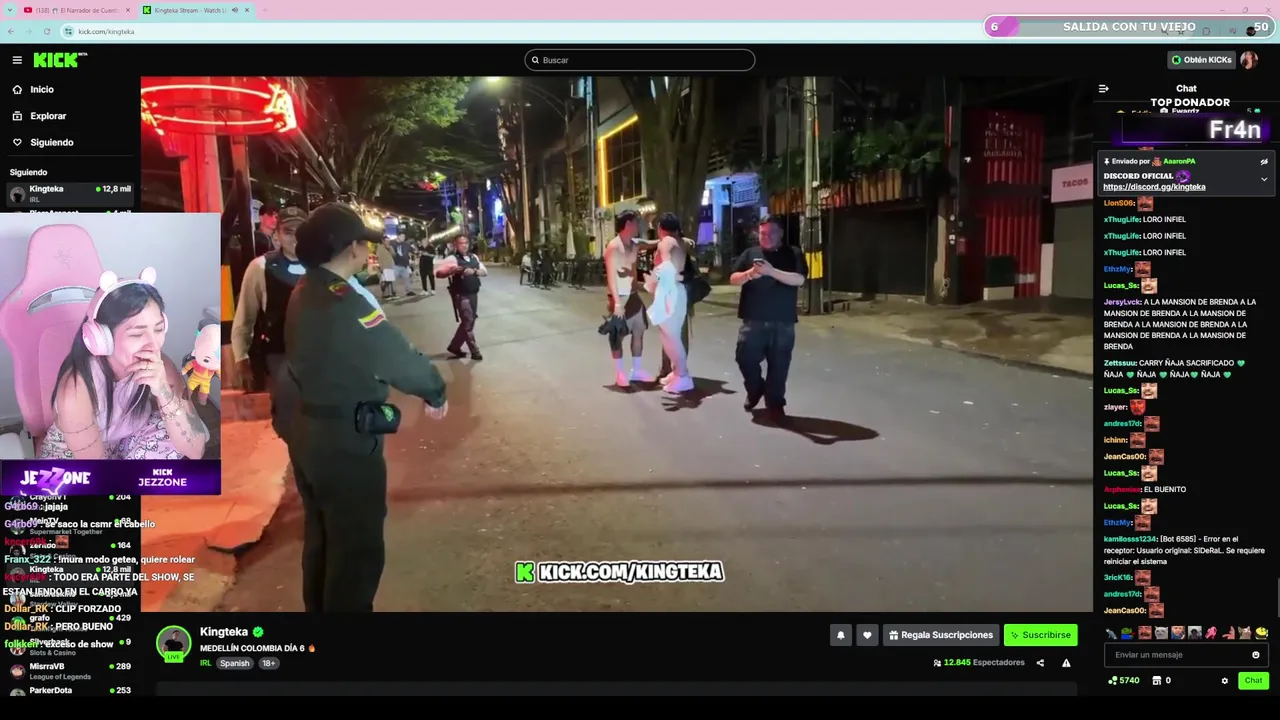This screenshot has width=1280, height=720.
Task: Select the Kingteka Stream browser tab
Action: point(196,10)
